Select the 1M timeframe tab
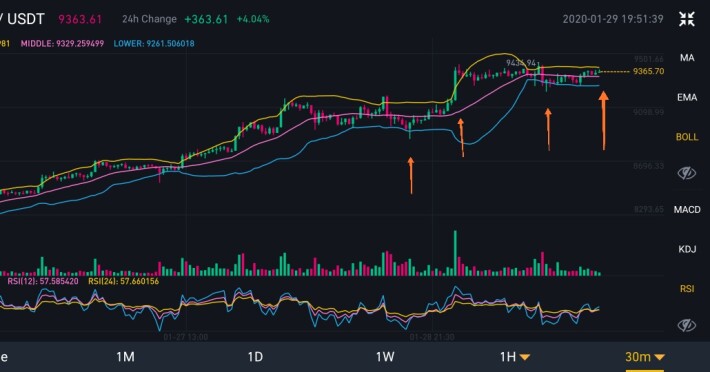The width and height of the screenshot is (710, 372). 125,357
